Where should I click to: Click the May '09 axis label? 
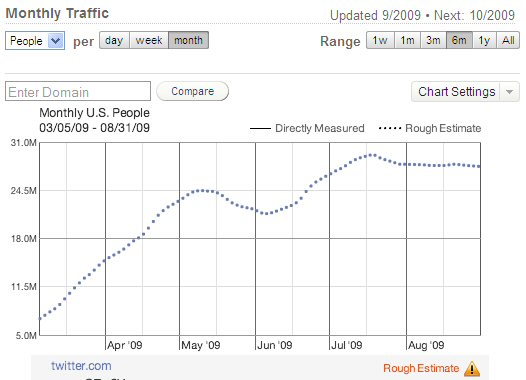pyautogui.click(x=201, y=345)
